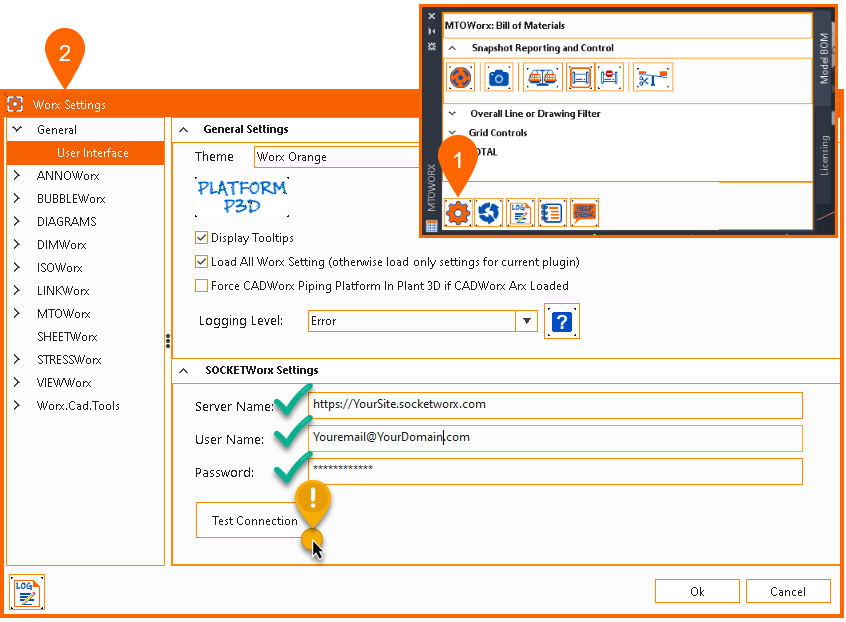
Task: Expand Overall Line or Drawing Filter
Action: pyautogui.click(x=453, y=114)
